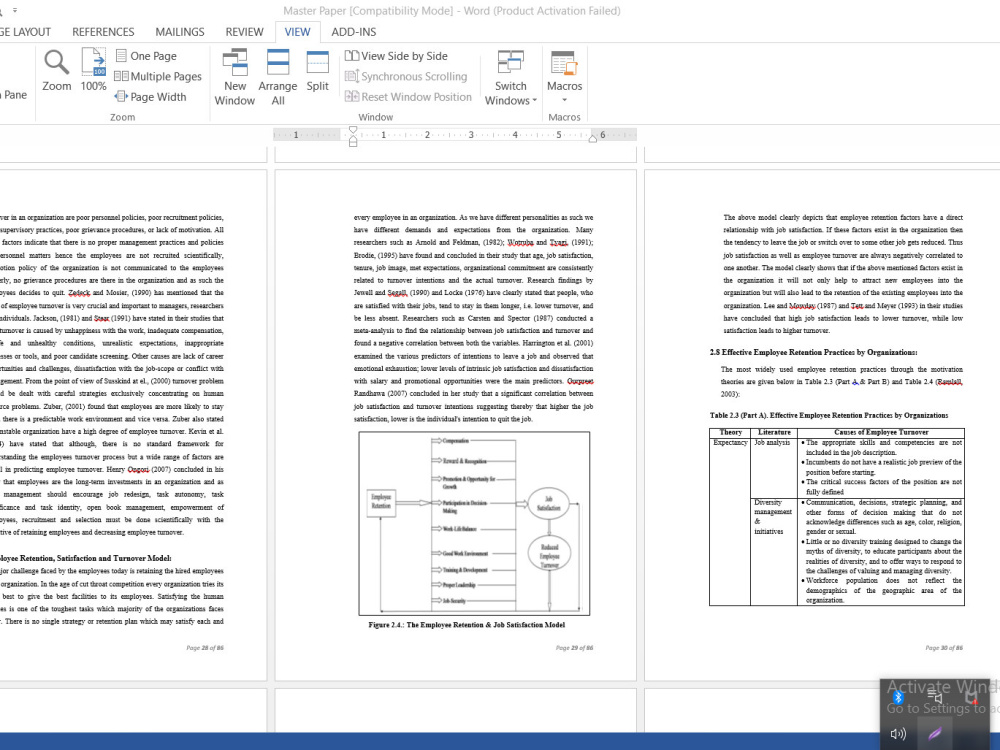Image resolution: width=1000 pixels, height=750 pixels.
Task: Click the left indent box on ruler
Action: click(x=353, y=144)
